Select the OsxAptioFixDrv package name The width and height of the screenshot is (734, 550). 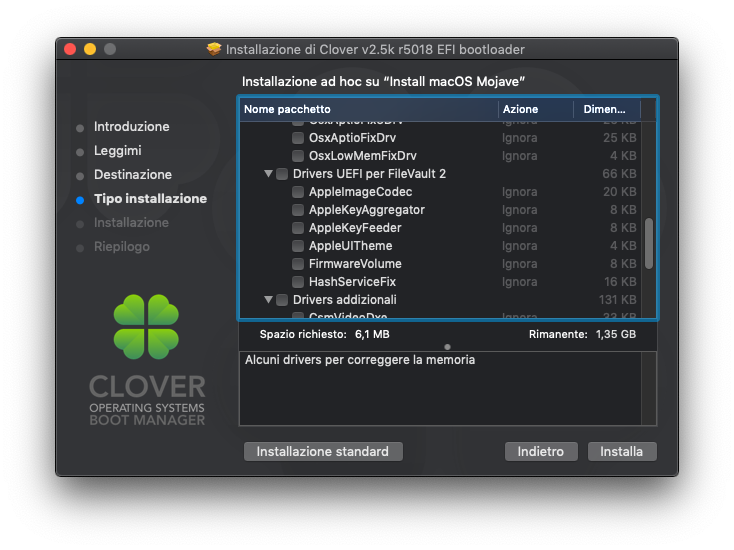(x=352, y=138)
